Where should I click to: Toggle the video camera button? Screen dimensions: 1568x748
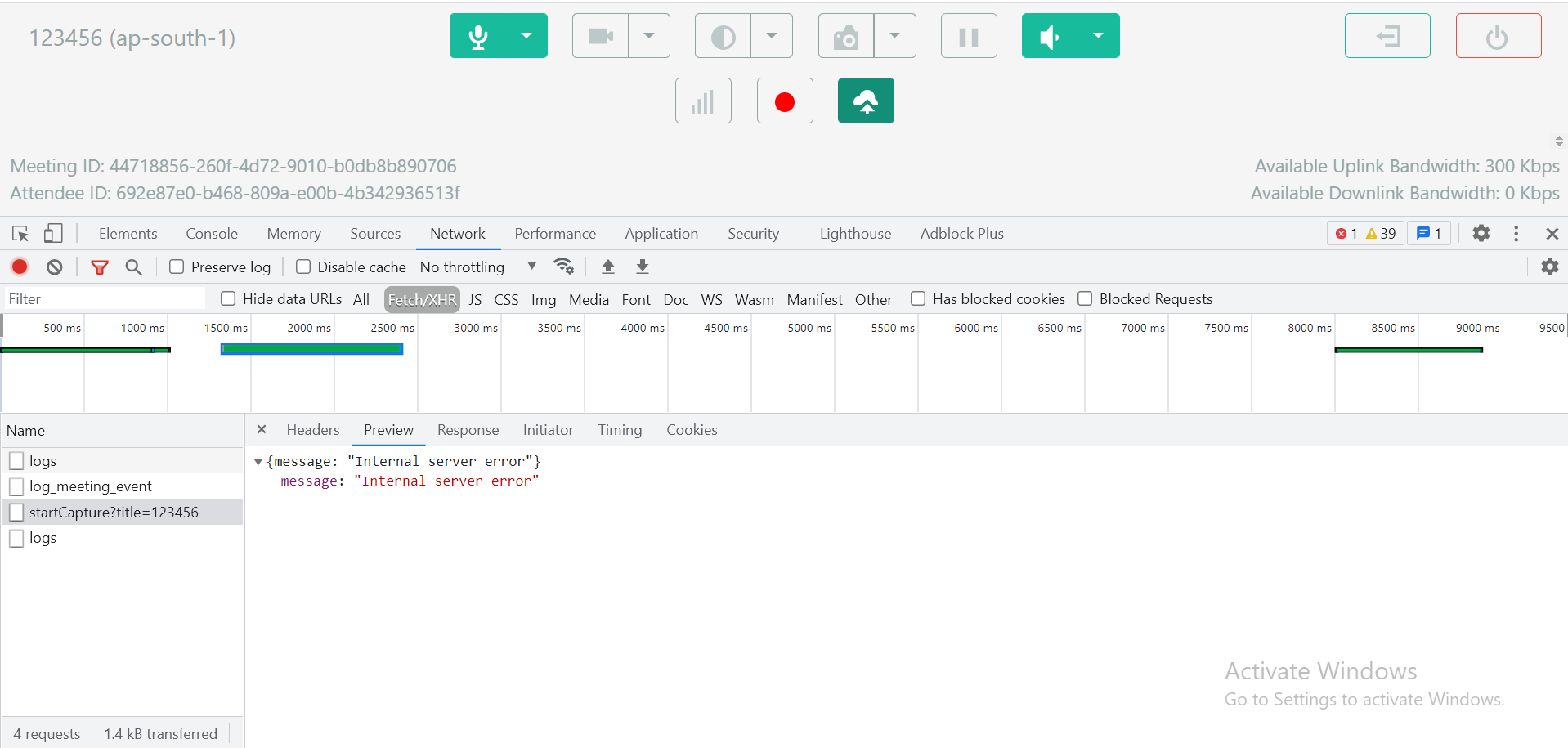[x=601, y=36]
